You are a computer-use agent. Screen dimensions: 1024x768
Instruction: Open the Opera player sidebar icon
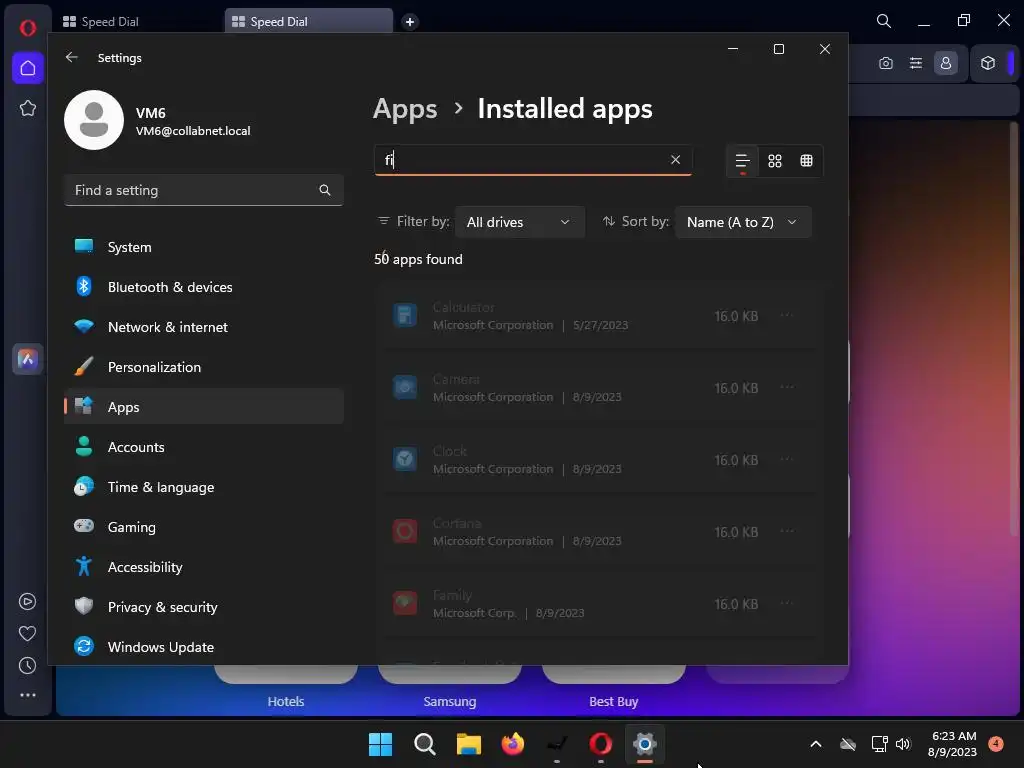coord(27,601)
